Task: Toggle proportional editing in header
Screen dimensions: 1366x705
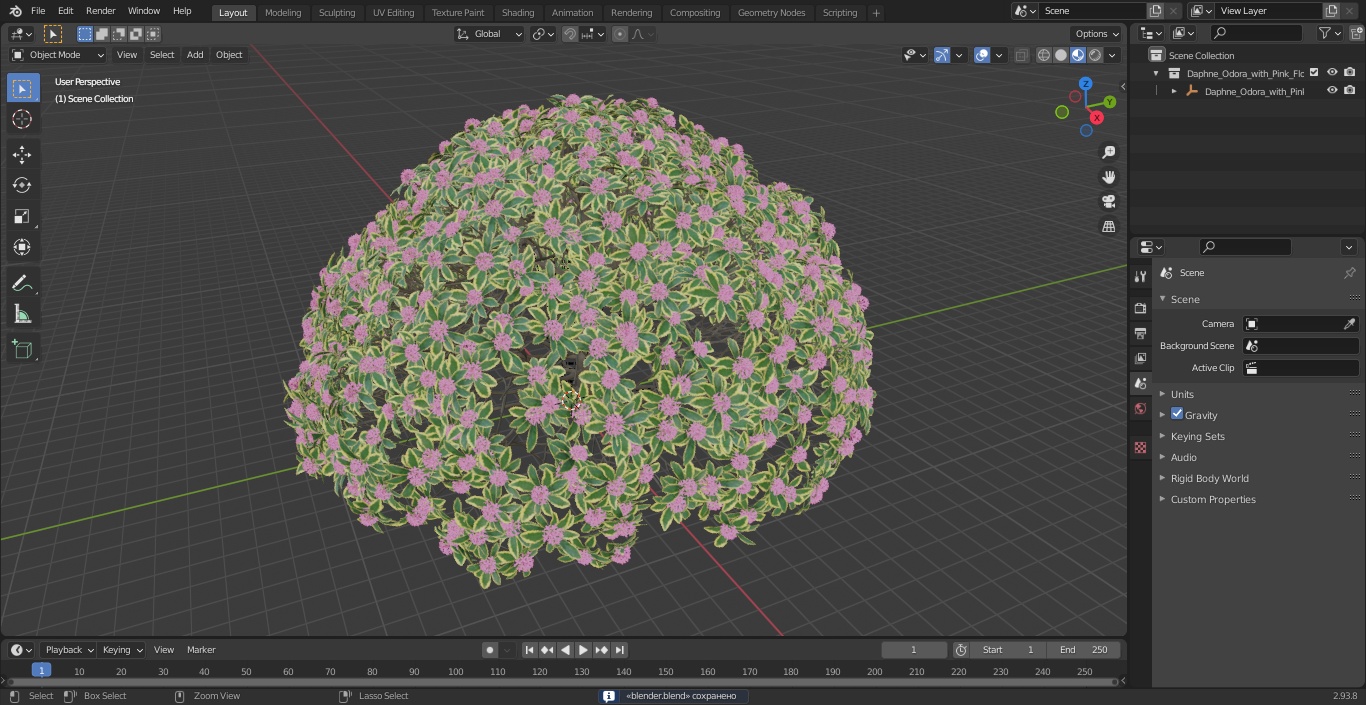Action: (x=620, y=34)
